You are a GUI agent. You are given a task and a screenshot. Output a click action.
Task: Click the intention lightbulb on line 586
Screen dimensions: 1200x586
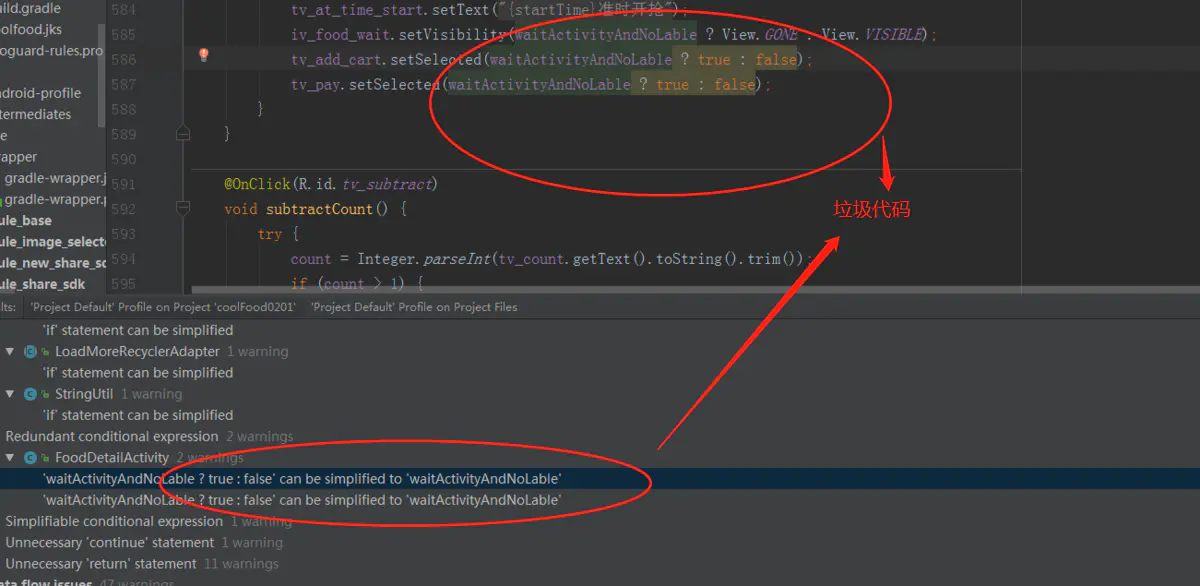[x=204, y=56]
